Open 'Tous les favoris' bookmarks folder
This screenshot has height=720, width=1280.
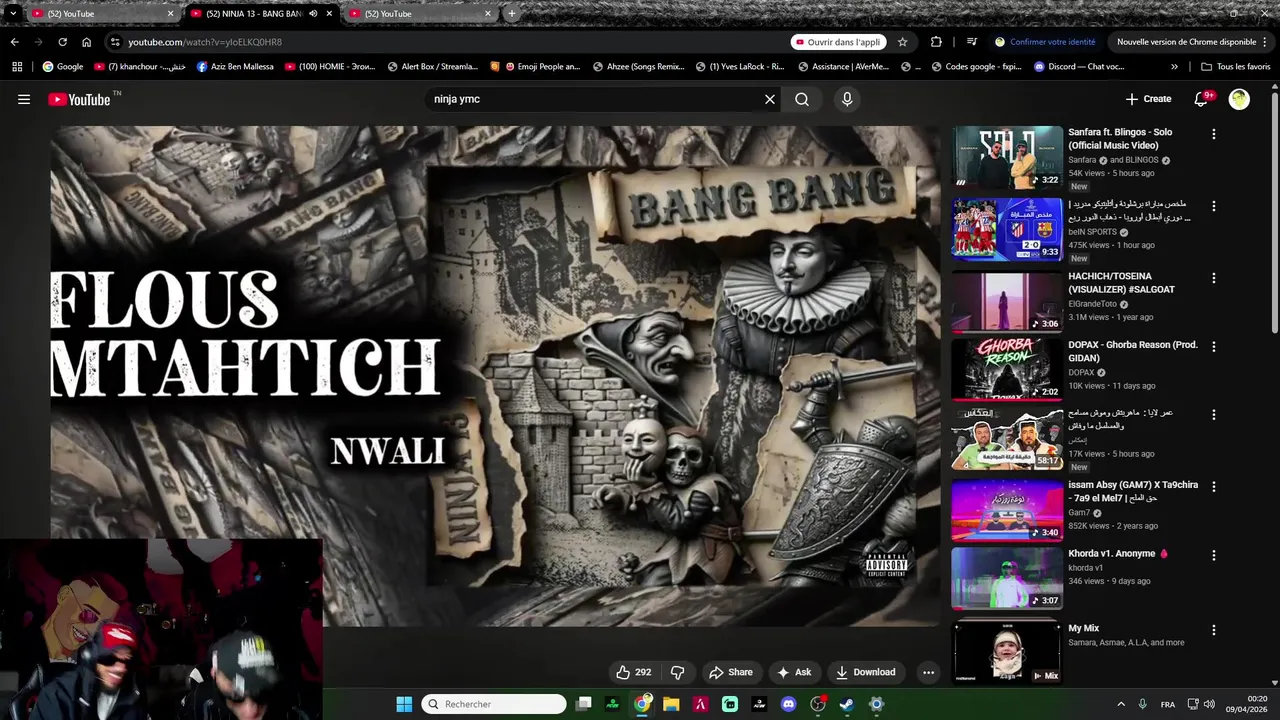click(1235, 67)
